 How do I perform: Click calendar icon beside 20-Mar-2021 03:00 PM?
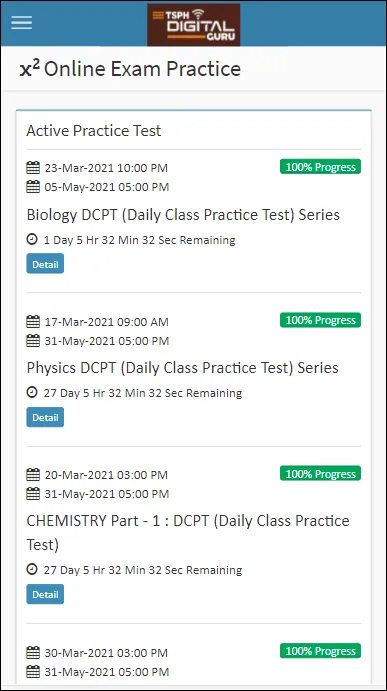(x=33, y=475)
